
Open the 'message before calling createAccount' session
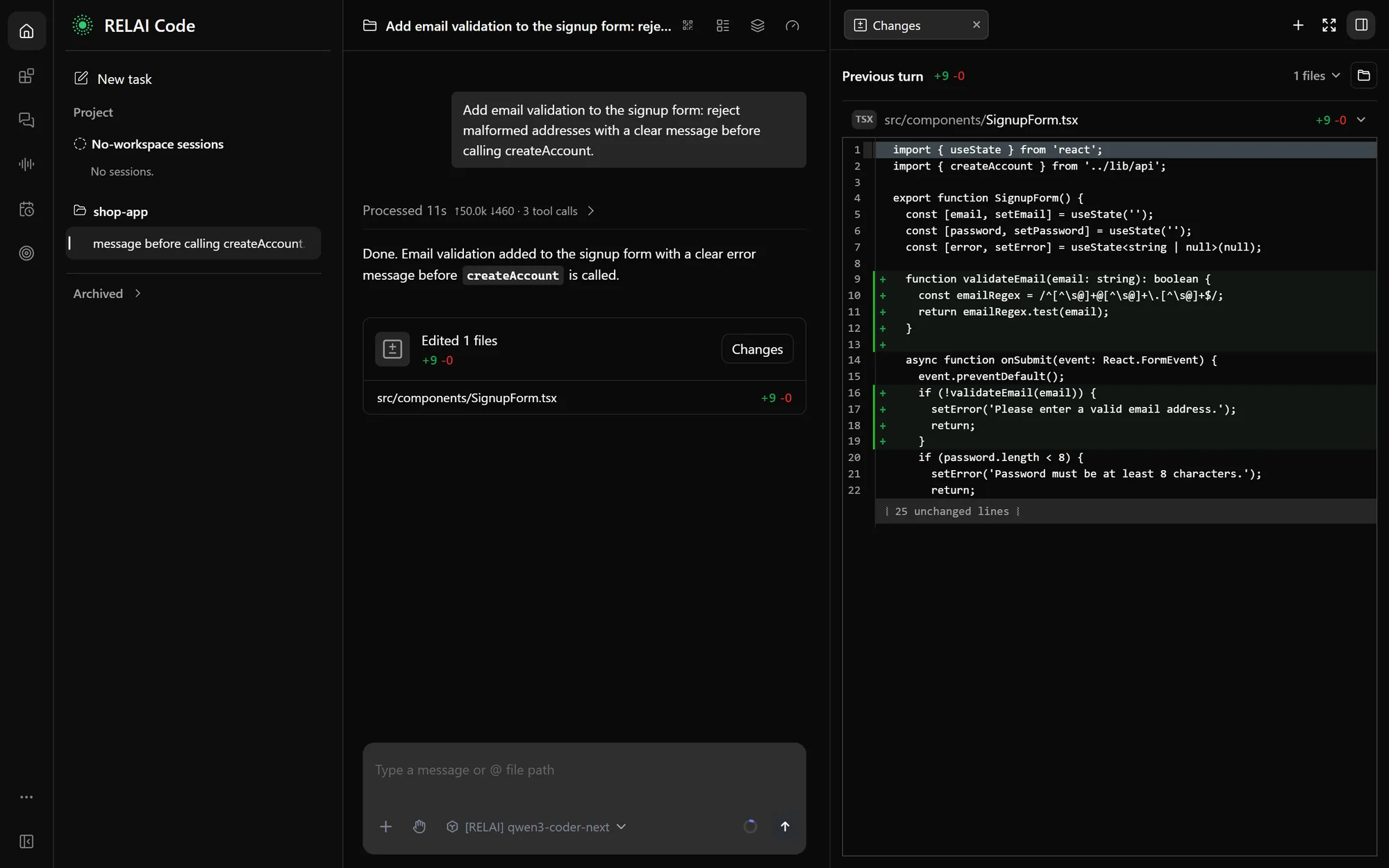(193, 243)
